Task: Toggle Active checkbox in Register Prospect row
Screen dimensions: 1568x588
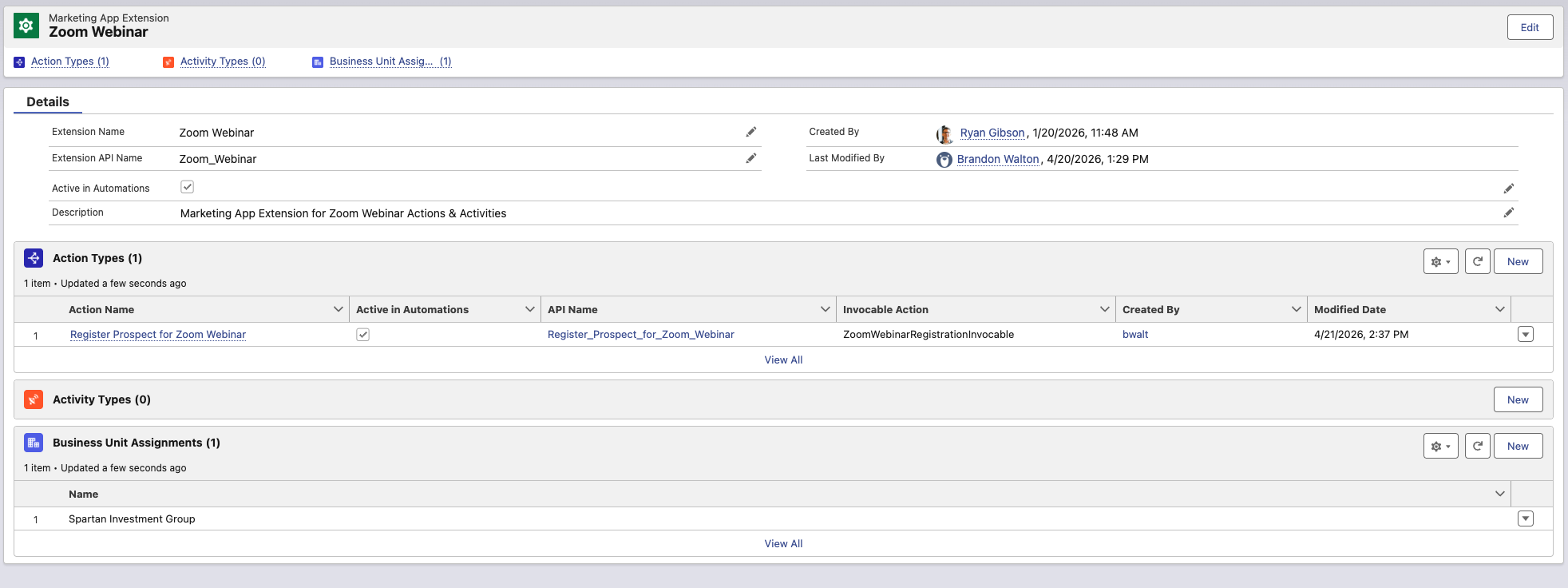Action: point(363,335)
